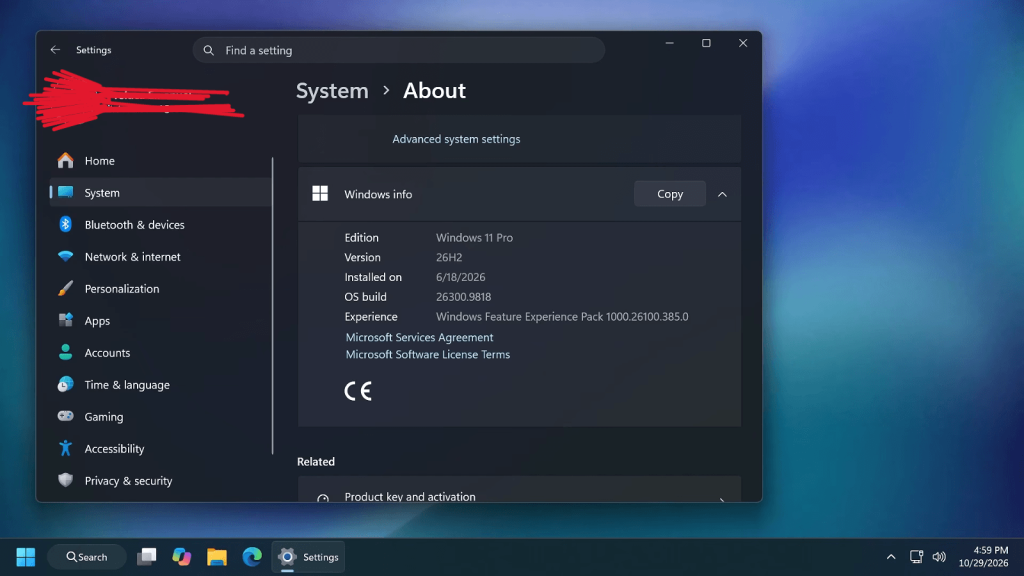Open Apps settings page
Image resolution: width=1024 pixels, height=576 pixels.
[x=161, y=320]
